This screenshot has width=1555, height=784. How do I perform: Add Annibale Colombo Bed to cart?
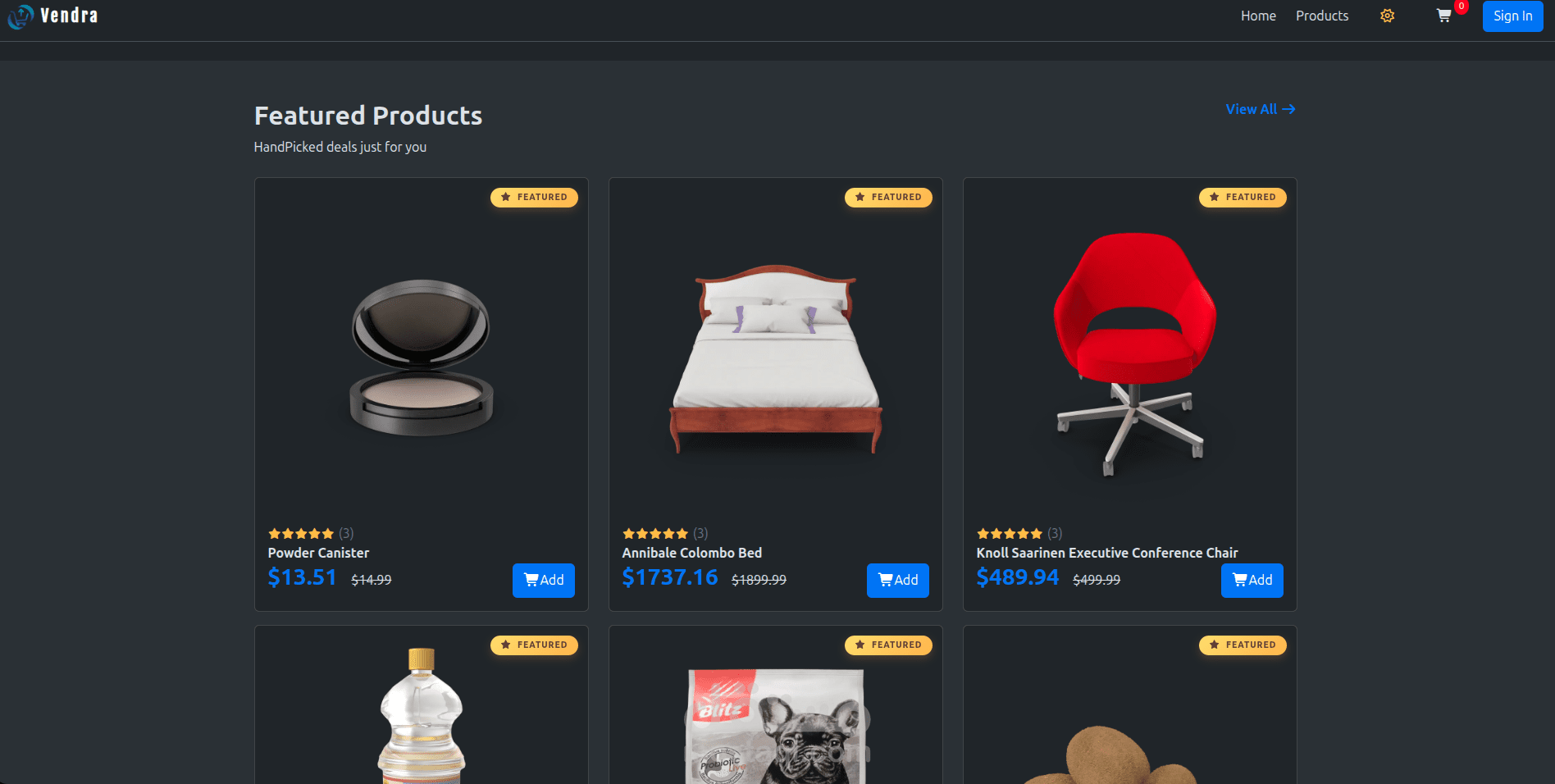pyautogui.click(x=898, y=581)
